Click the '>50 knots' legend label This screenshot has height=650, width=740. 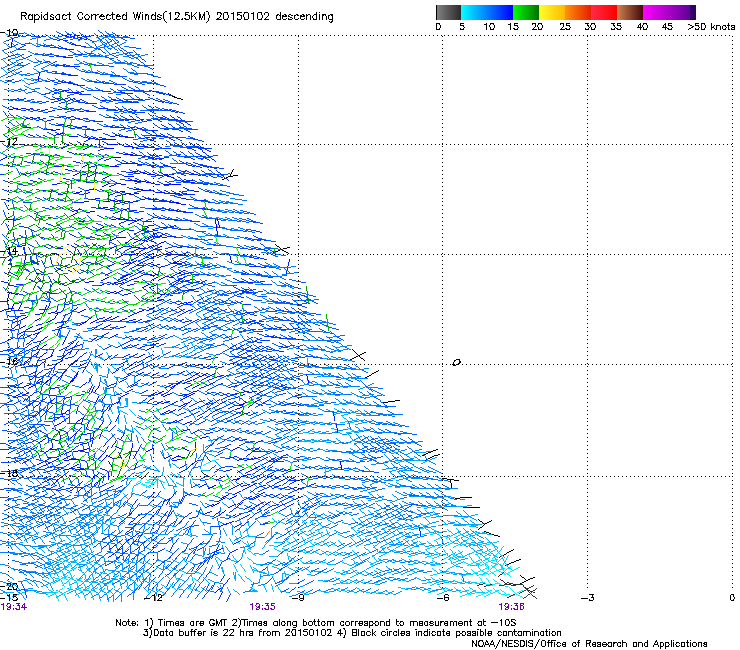(711, 27)
